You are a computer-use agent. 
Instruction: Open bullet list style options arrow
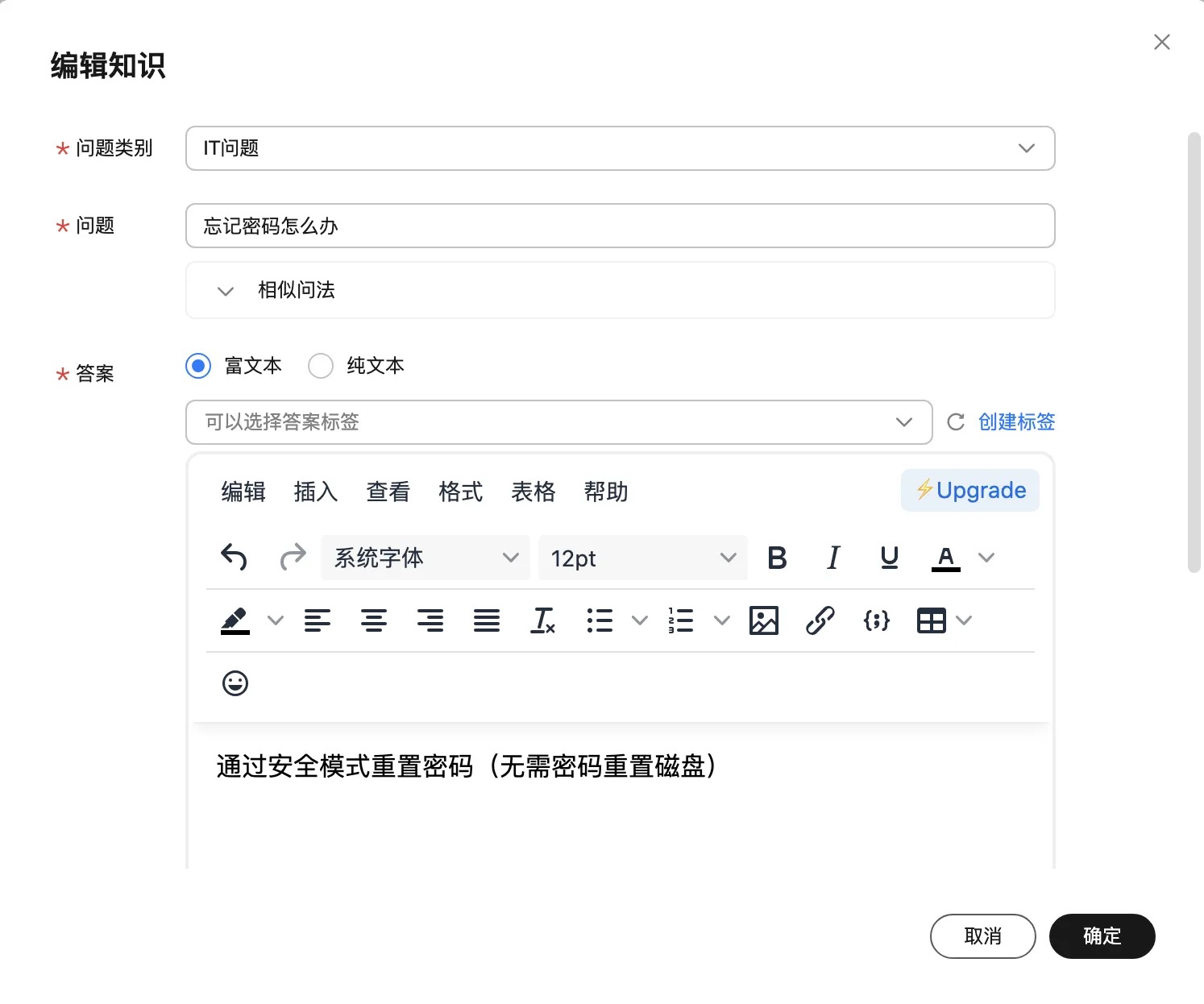click(x=640, y=620)
